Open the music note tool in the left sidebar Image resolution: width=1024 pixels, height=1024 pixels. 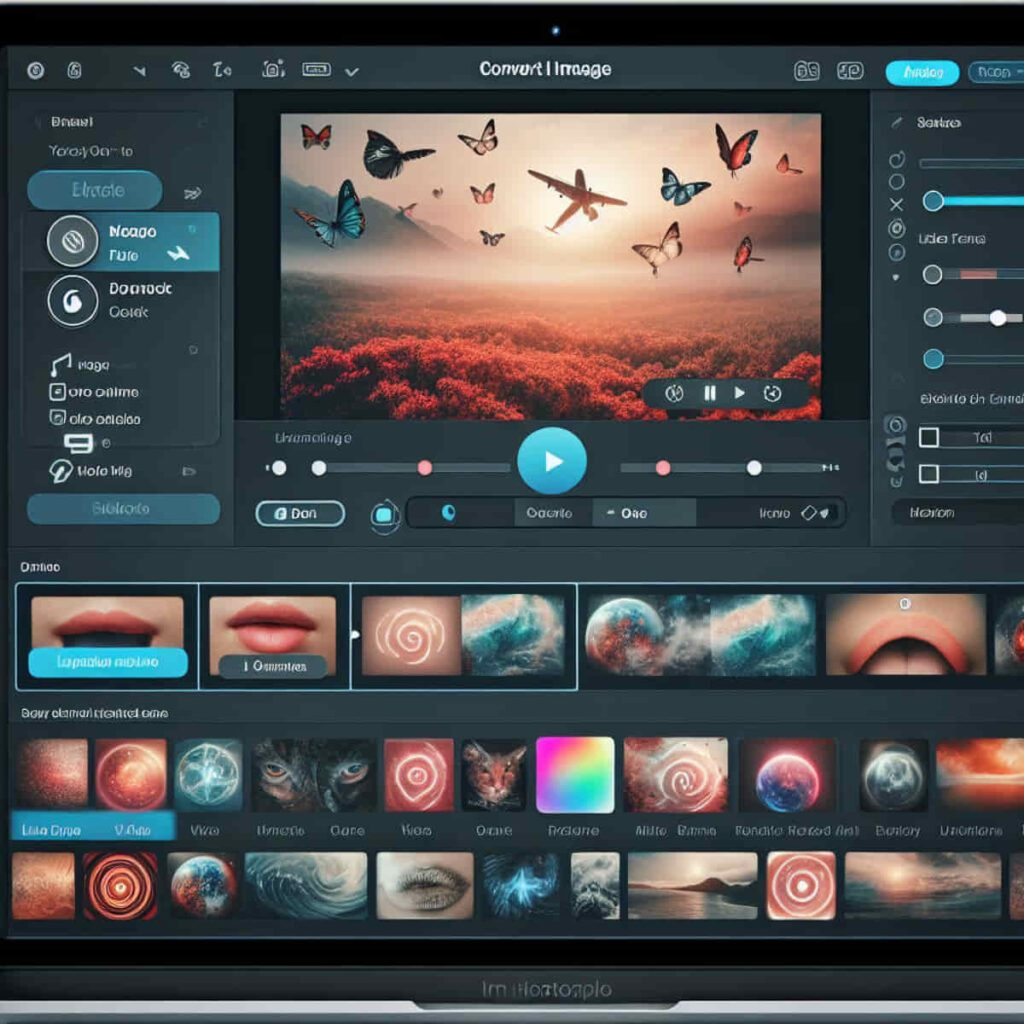tap(59, 363)
